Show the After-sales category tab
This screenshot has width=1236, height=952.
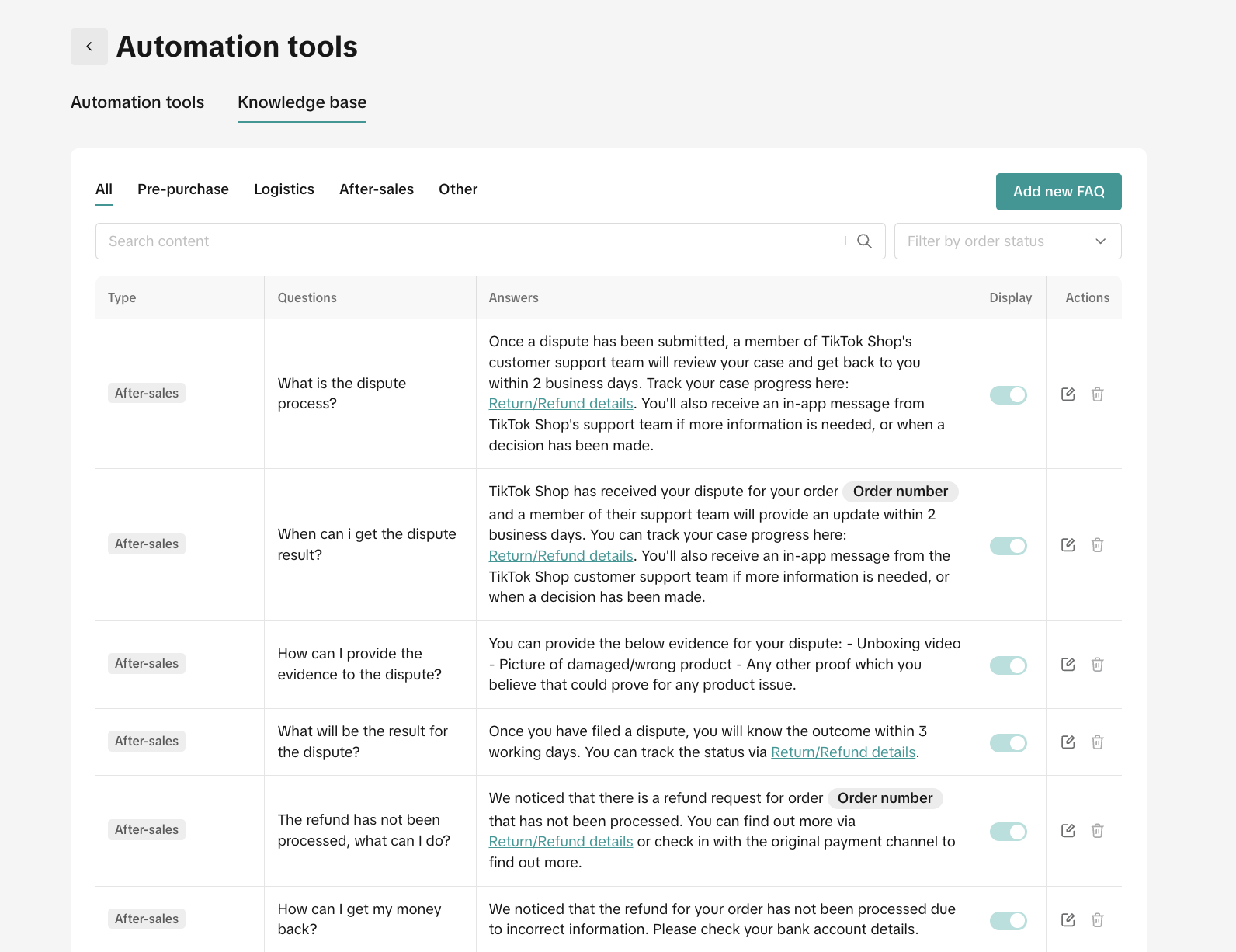coord(377,189)
